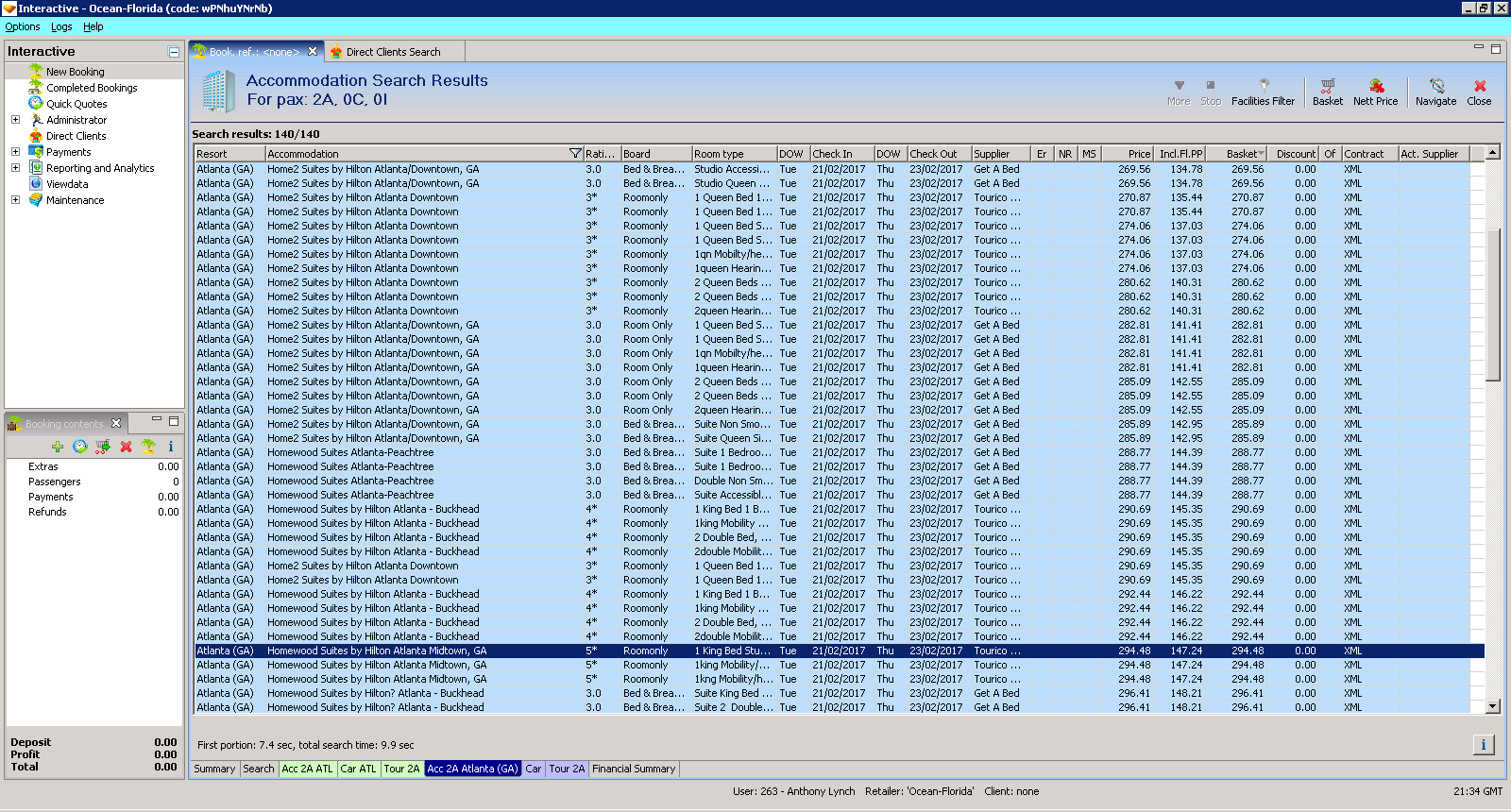Collapse the Interactive panel with minimize toggle
Image resolution: width=1511 pixels, height=812 pixels.
174,52
